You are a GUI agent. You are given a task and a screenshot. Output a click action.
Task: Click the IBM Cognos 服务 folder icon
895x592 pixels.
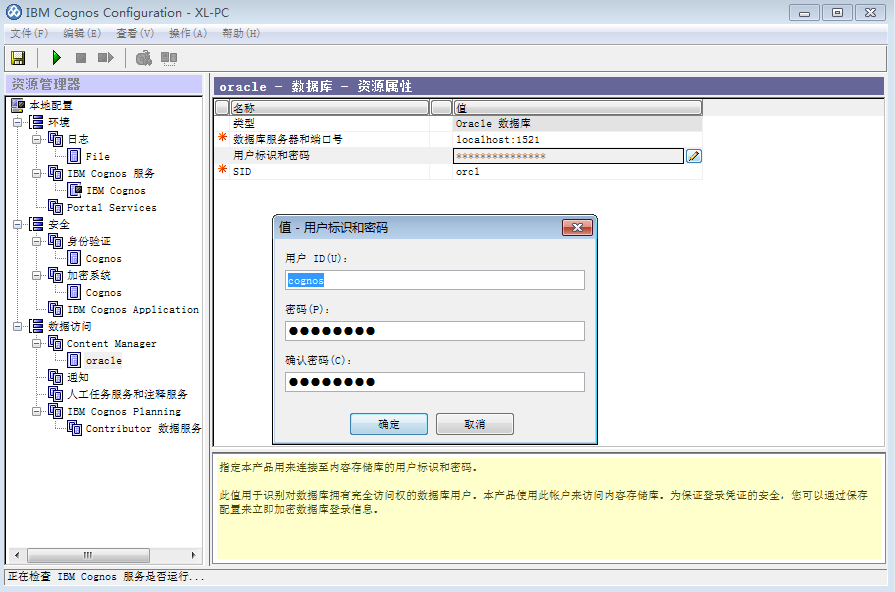click(x=55, y=173)
